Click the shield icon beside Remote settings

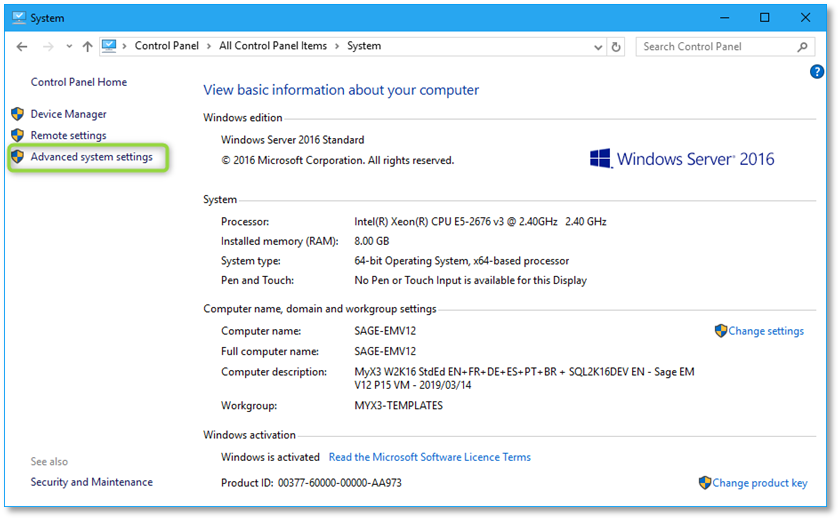coord(18,135)
